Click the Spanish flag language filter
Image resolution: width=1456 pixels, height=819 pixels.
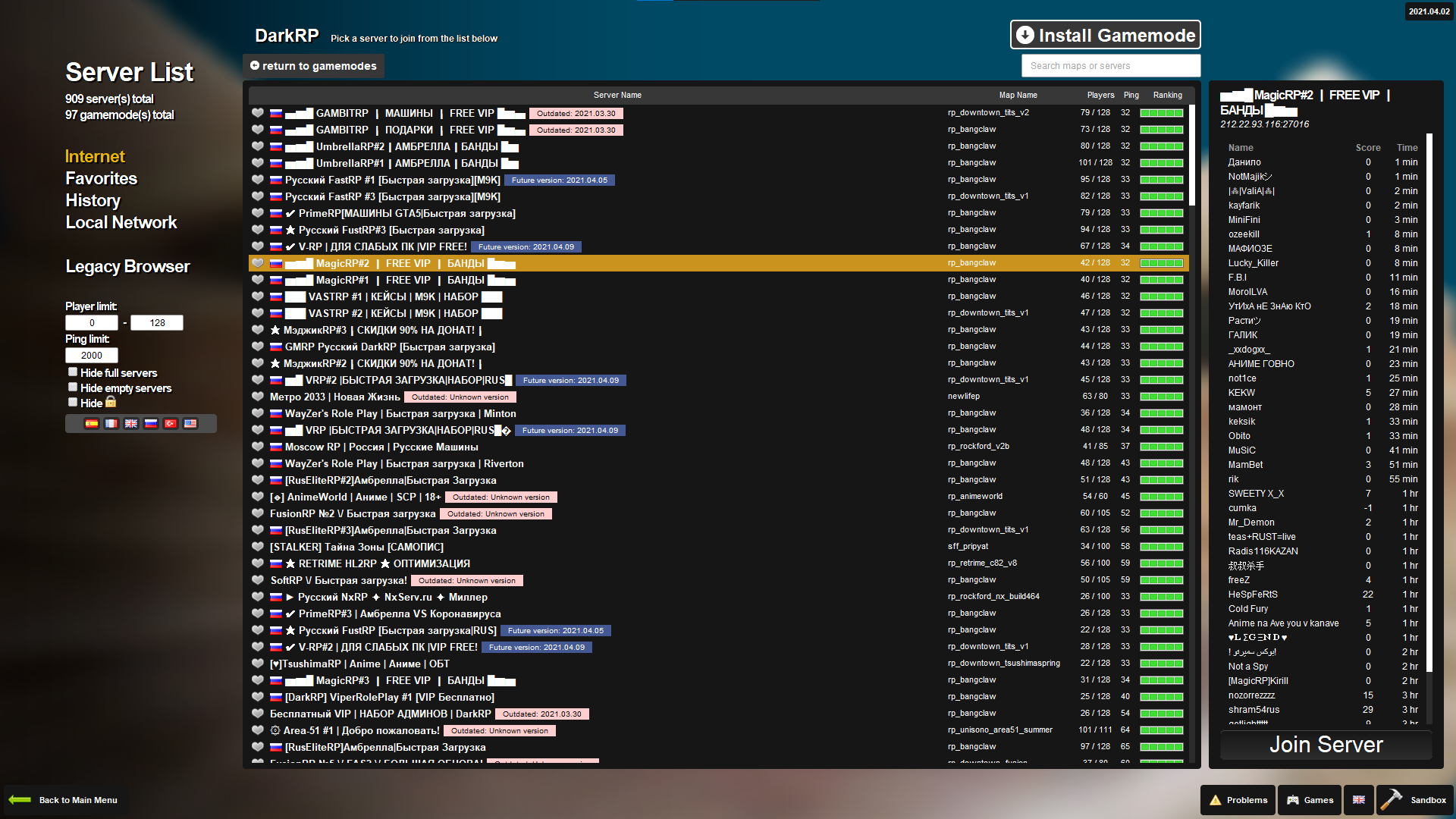click(92, 424)
